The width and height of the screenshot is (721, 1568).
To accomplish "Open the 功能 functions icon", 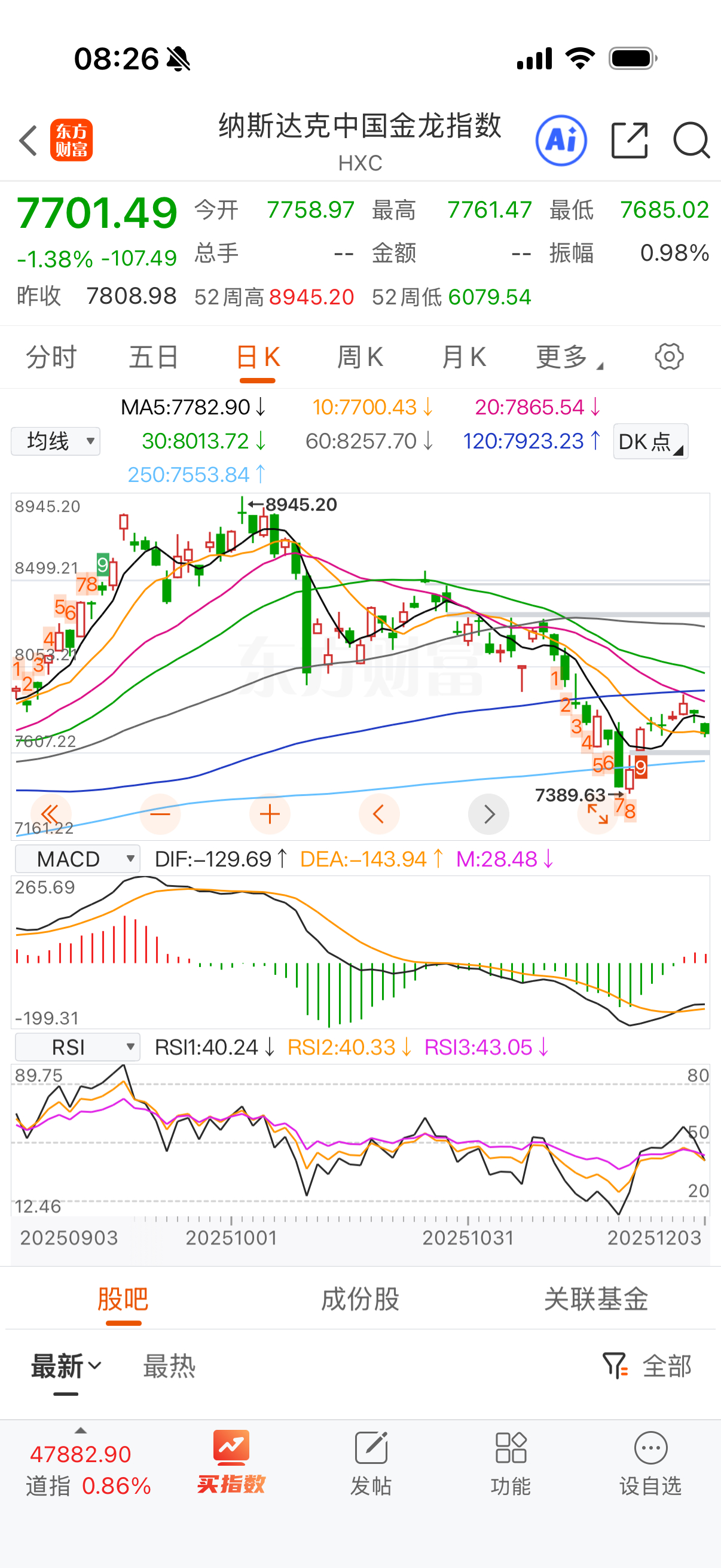I will (511, 1464).
